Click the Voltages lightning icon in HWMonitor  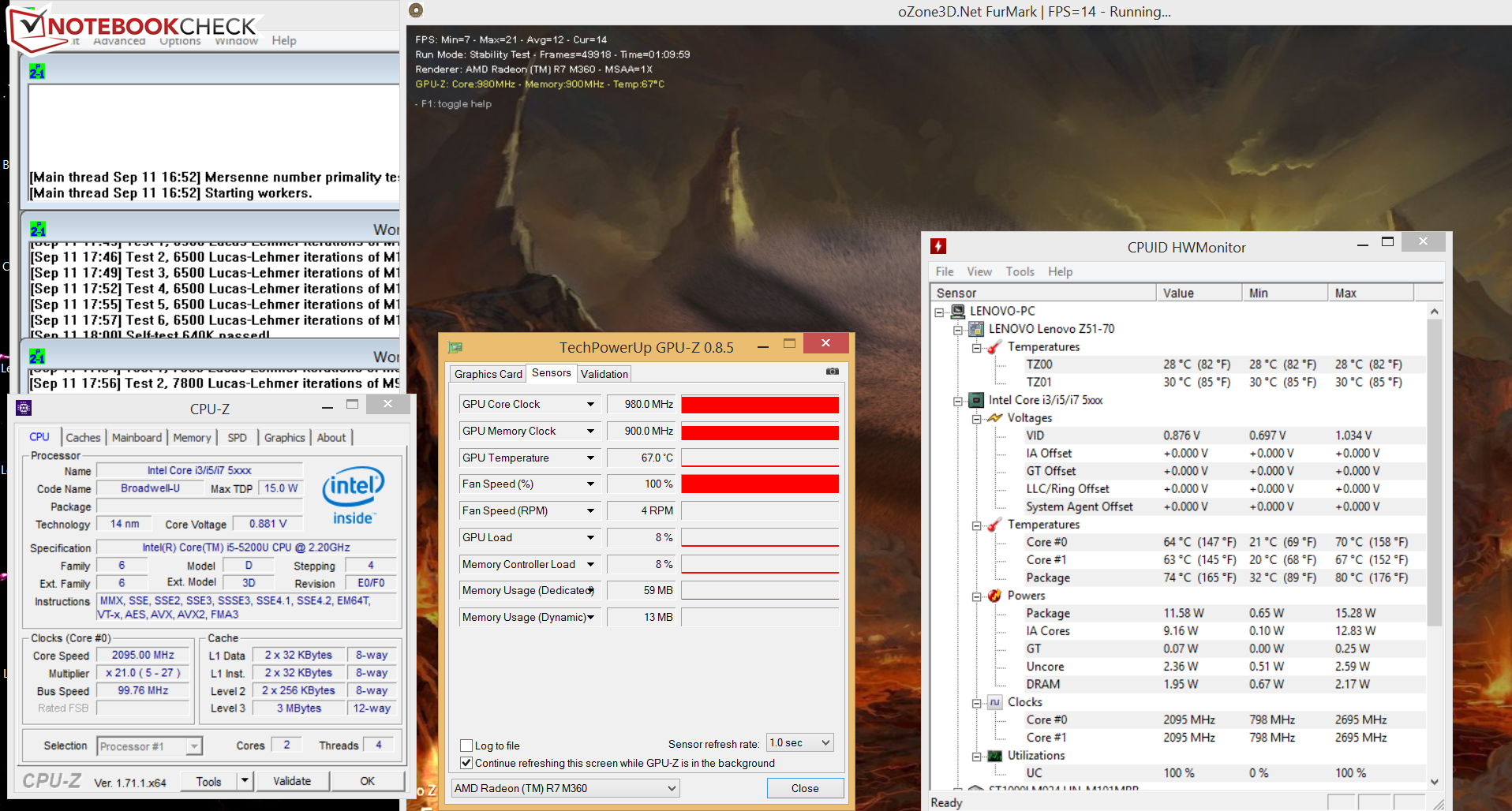pos(995,417)
